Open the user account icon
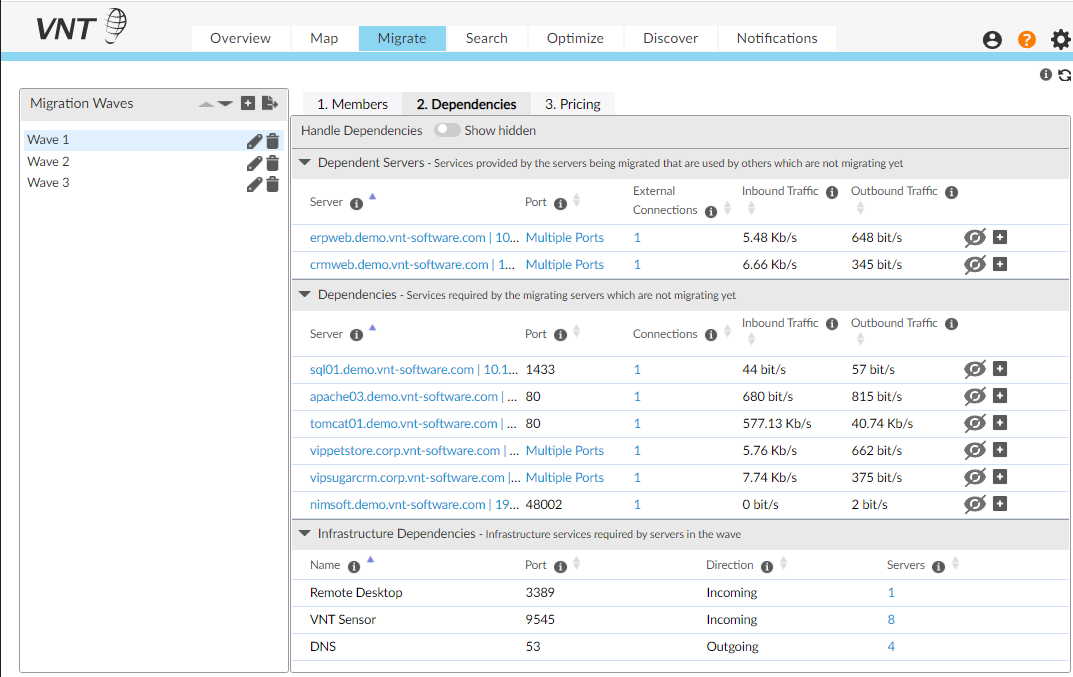The image size is (1073, 677). pyautogui.click(x=992, y=39)
